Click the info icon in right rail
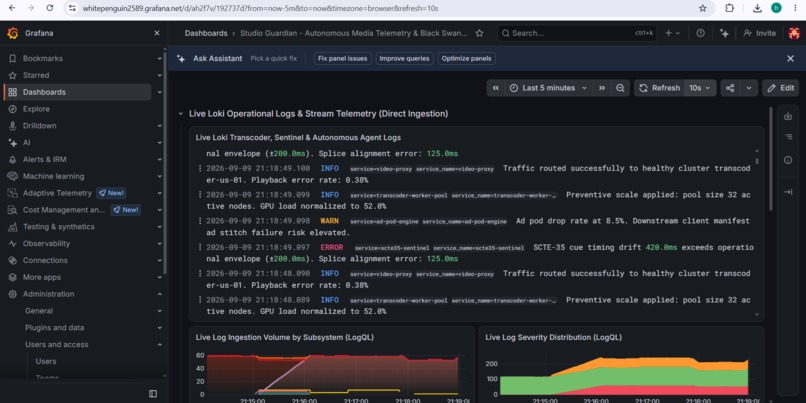The height and width of the screenshot is (403, 806). click(x=787, y=160)
